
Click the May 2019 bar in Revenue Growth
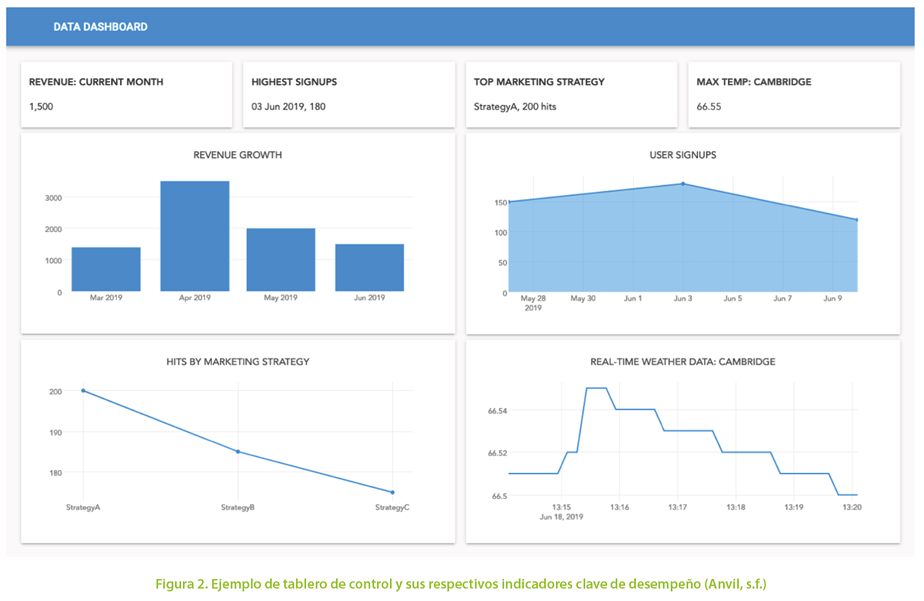point(281,260)
